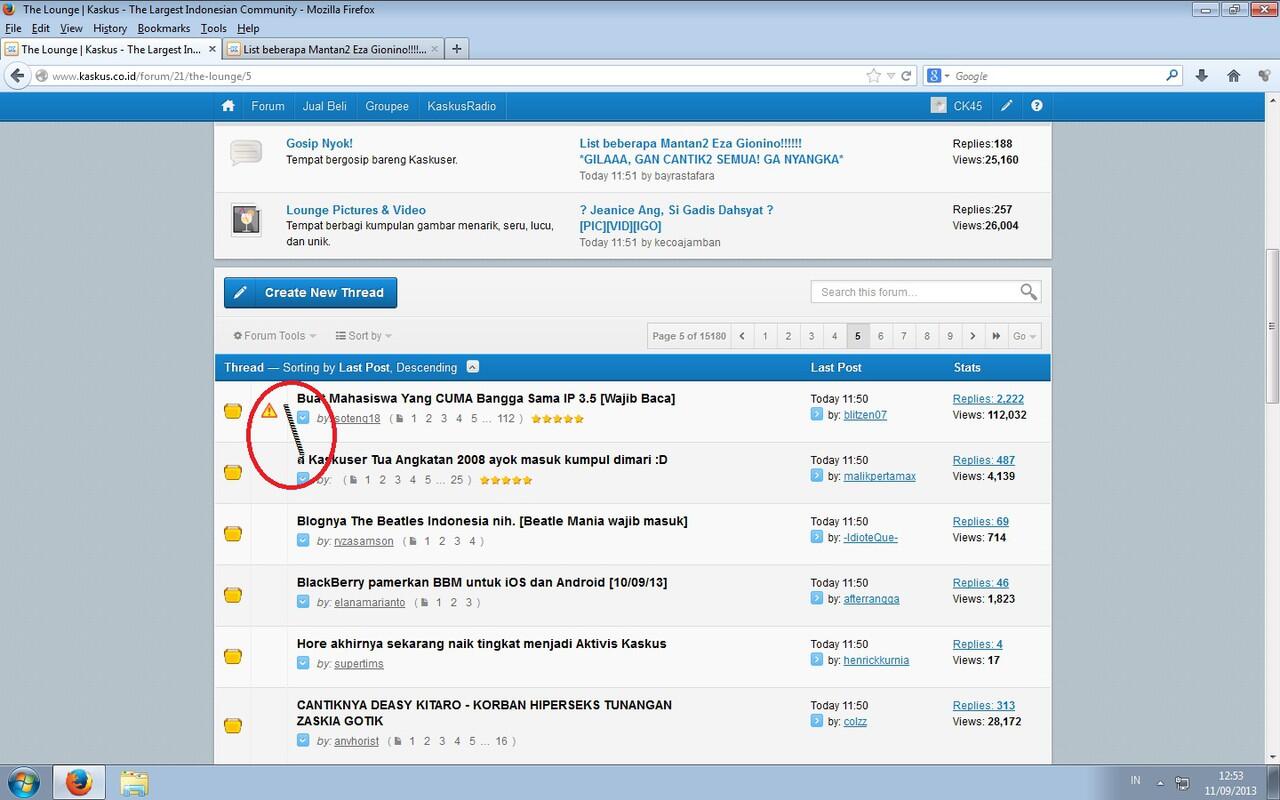This screenshot has height=800, width=1280.
Task: Click the Search this forum field
Action: 915,292
